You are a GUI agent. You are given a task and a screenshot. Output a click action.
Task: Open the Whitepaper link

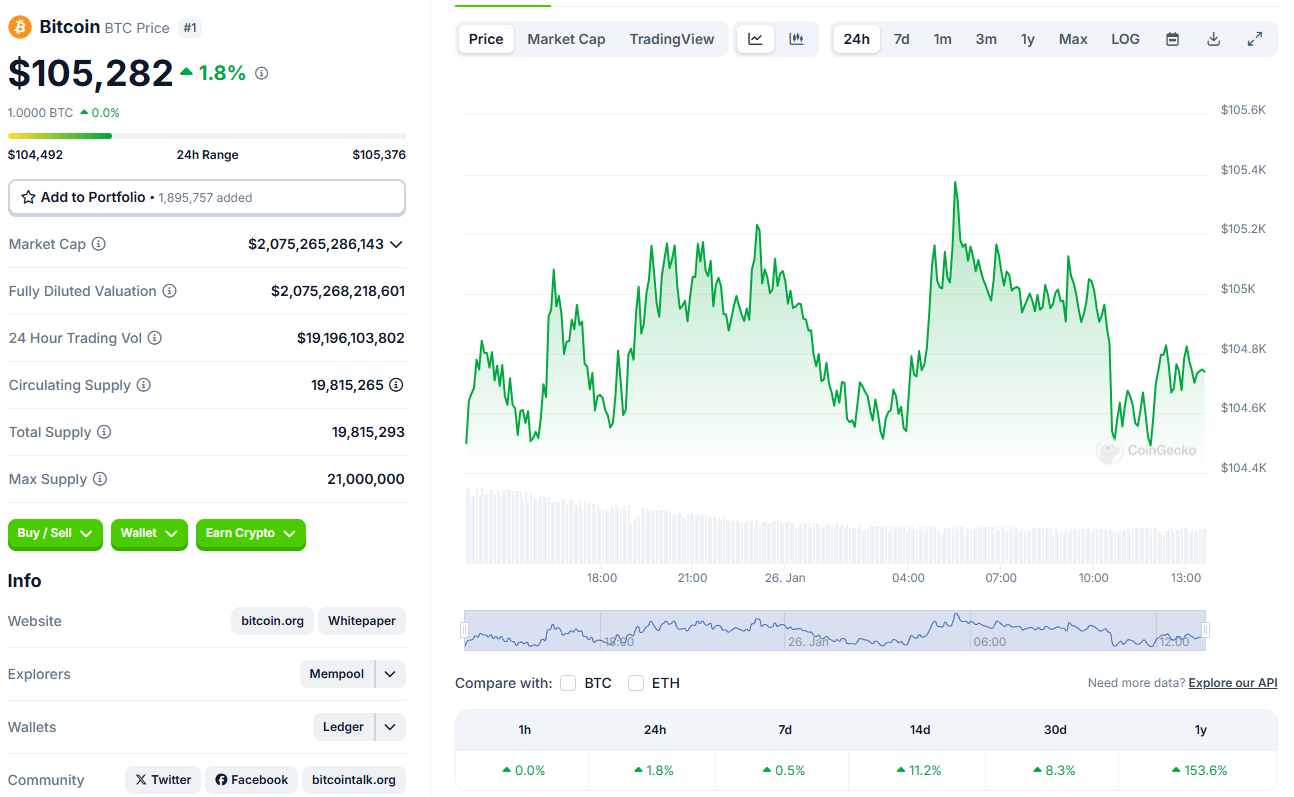[362, 621]
